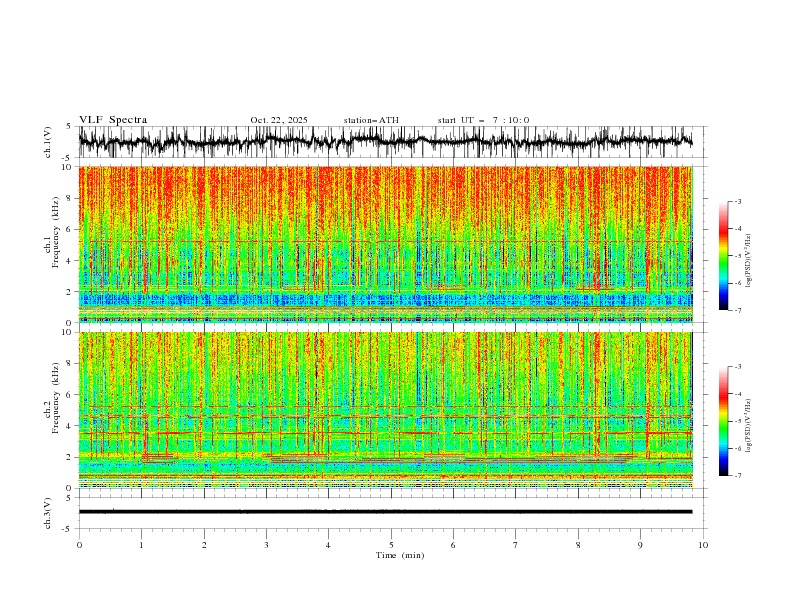Screen dimensions: 792x612
Task: Click the "5" tick on the ch.3(V) axis
Action: point(69,498)
